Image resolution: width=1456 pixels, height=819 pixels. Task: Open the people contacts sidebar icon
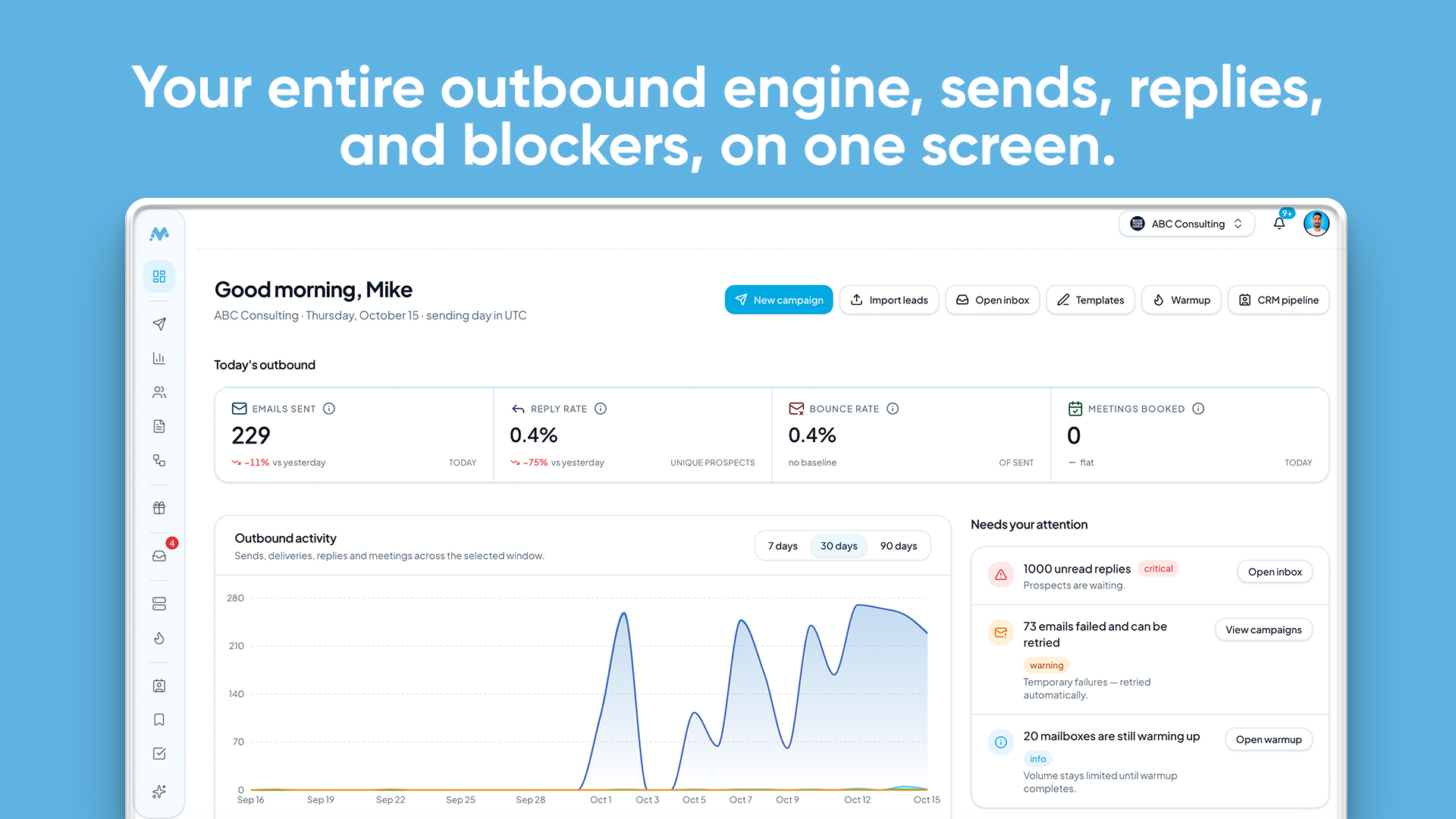coord(159,392)
